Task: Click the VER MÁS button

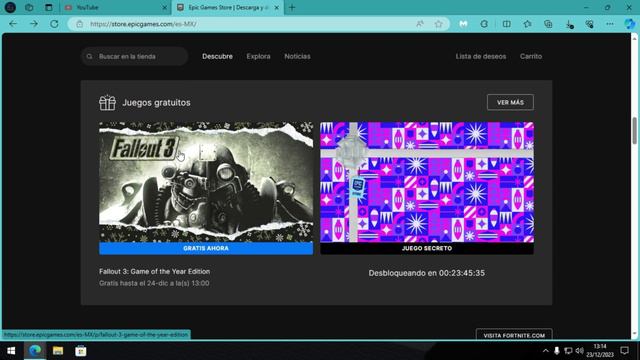Action: point(510,102)
